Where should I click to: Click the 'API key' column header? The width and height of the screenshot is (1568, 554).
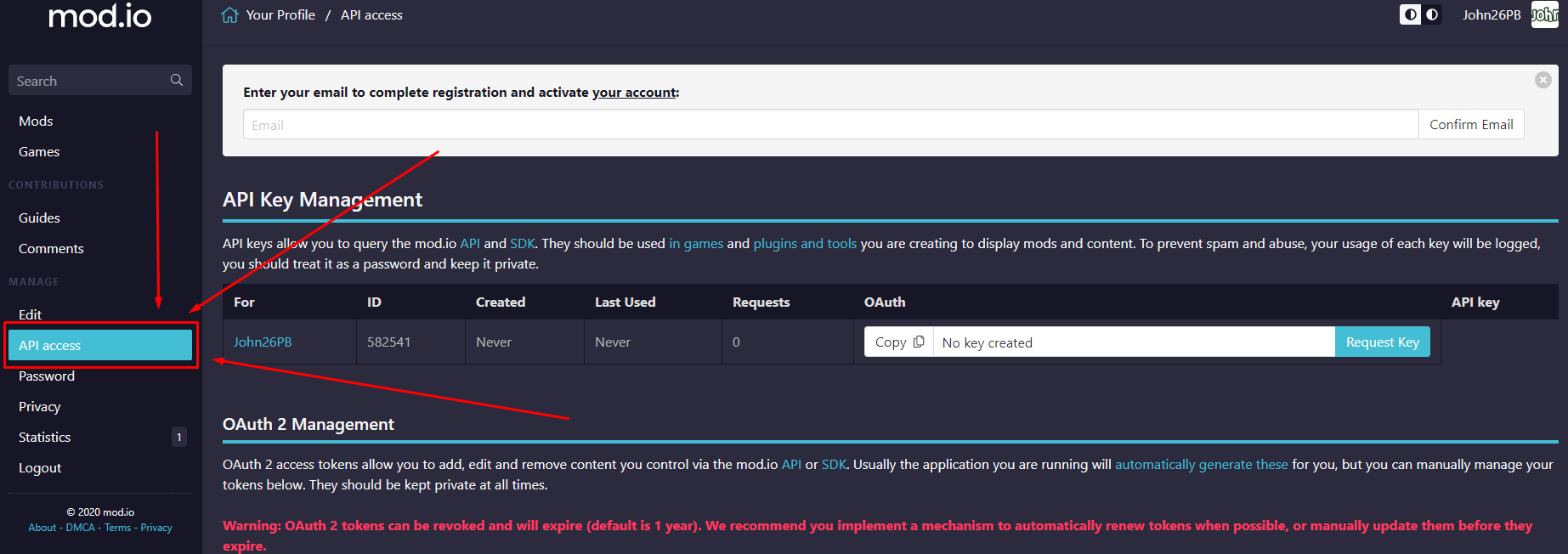tap(1475, 302)
